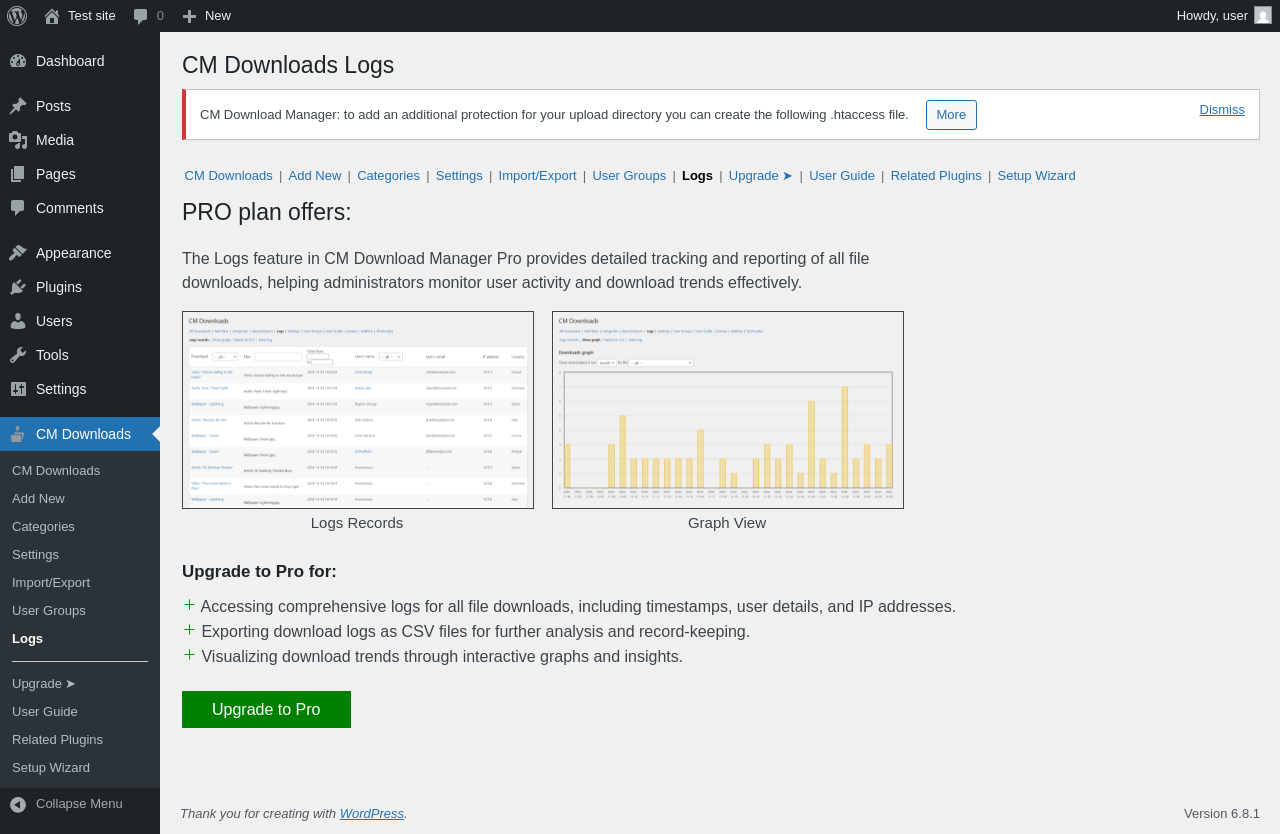Open the Logs Records screenshot thumbnail
The image size is (1280, 834).
(358, 410)
